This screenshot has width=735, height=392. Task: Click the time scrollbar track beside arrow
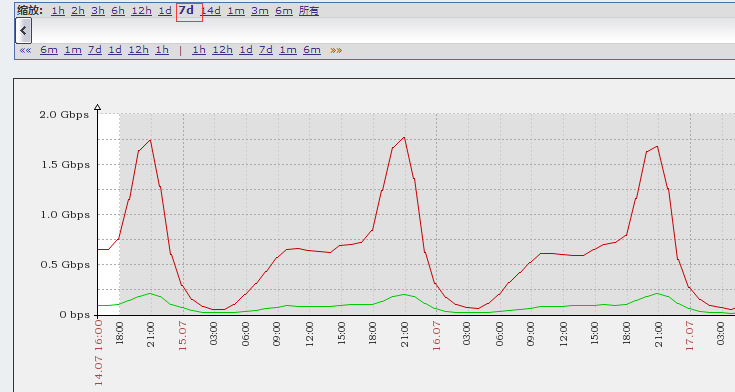(x=383, y=31)
